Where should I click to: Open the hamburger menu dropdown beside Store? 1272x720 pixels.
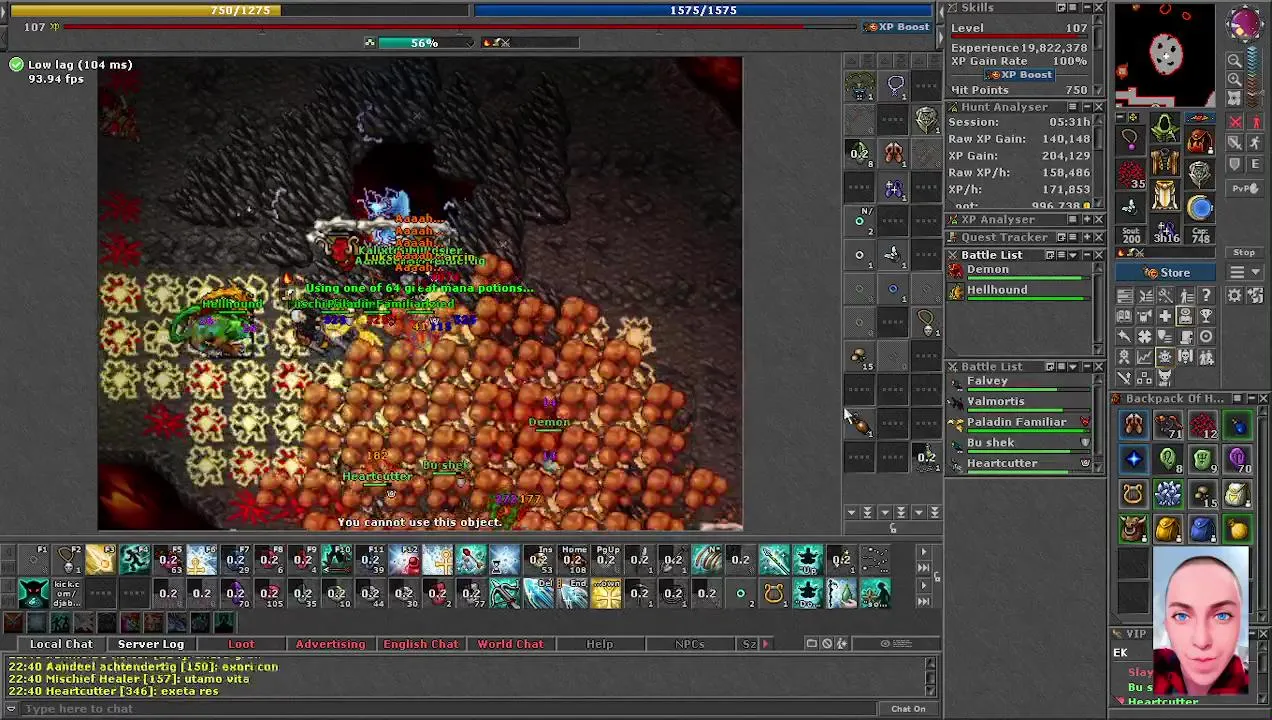tap(1244, 272)
